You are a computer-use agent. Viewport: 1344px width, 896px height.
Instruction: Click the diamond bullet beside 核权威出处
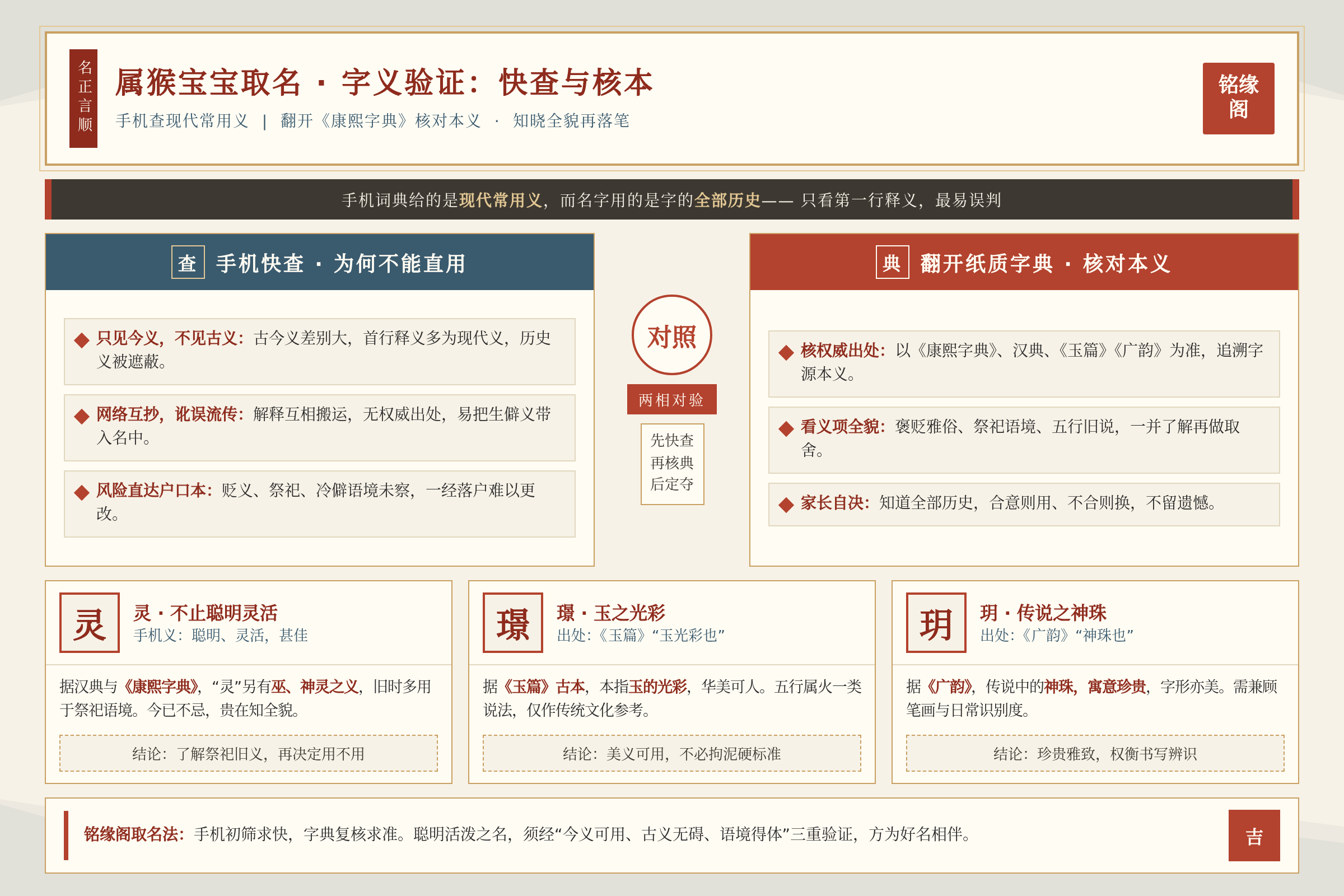point(786,353)
